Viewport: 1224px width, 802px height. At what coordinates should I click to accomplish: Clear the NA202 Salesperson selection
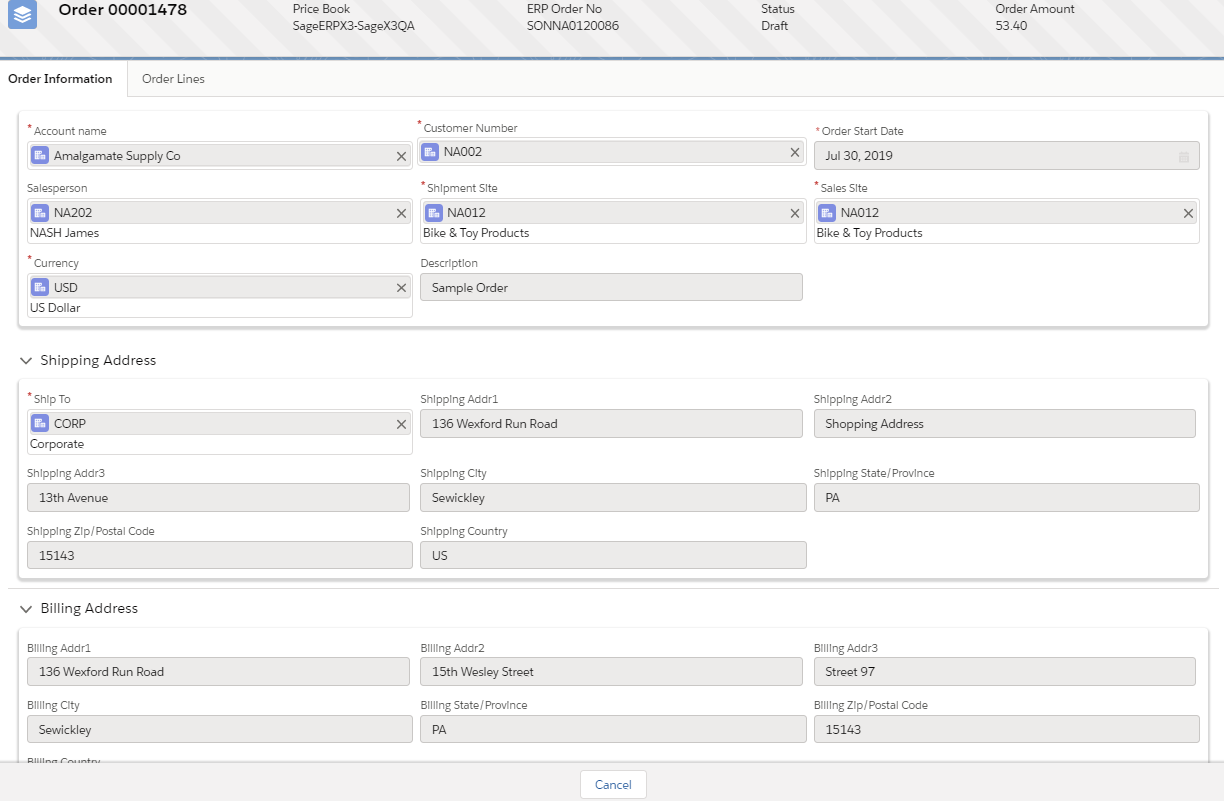tap(401, 213)
